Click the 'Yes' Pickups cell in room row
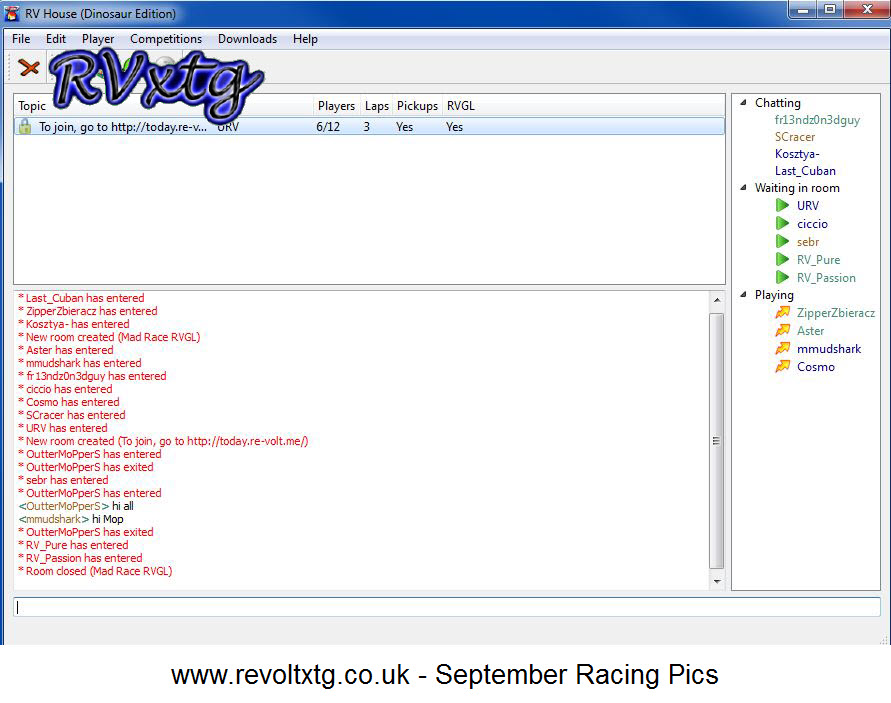Image resolution: width=891 pixels, height=703 pixels. pyautogui.click(x=405, y=127)
